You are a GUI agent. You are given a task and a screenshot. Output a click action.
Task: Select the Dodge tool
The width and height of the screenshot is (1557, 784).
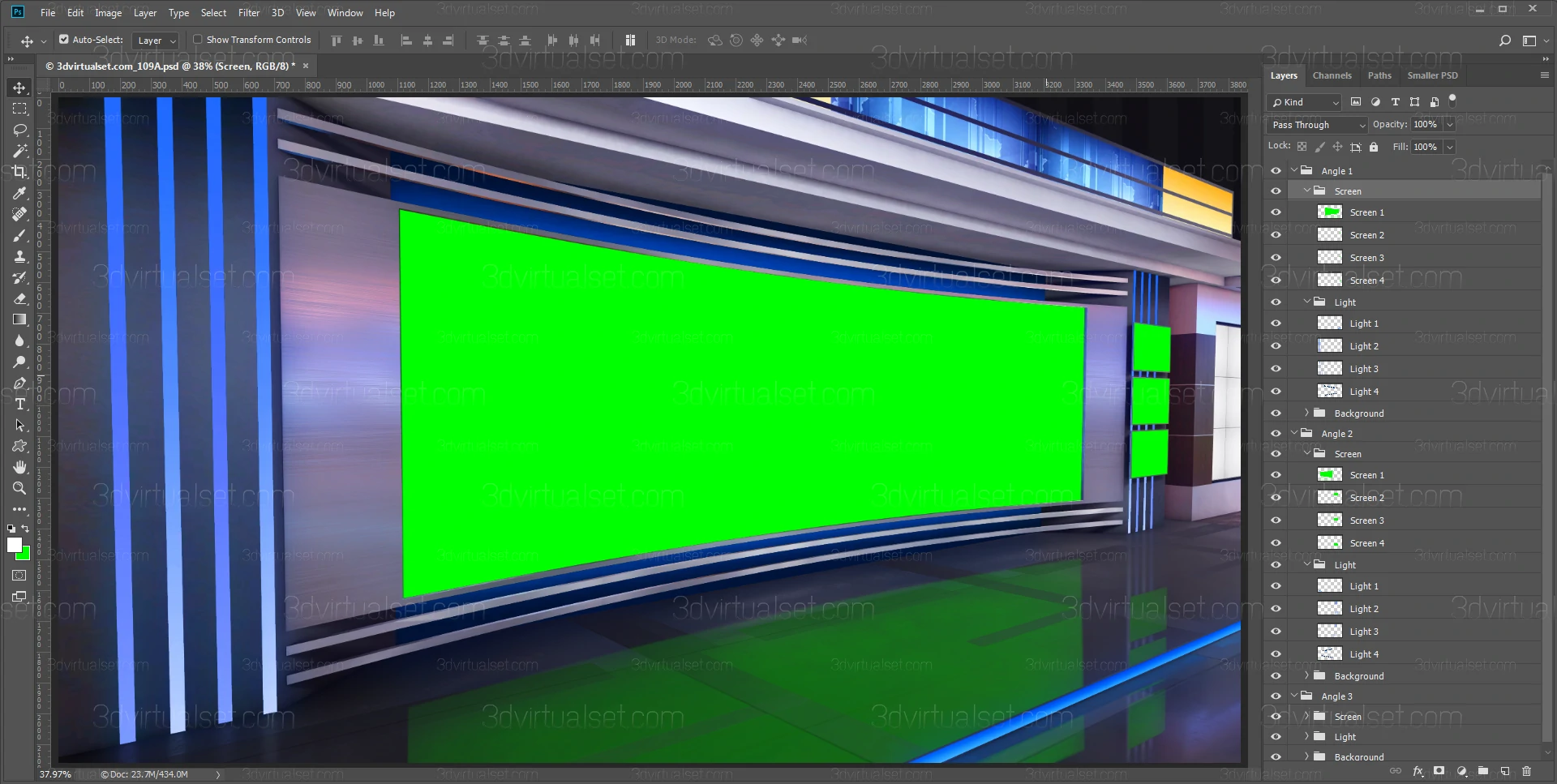point(19,362)
